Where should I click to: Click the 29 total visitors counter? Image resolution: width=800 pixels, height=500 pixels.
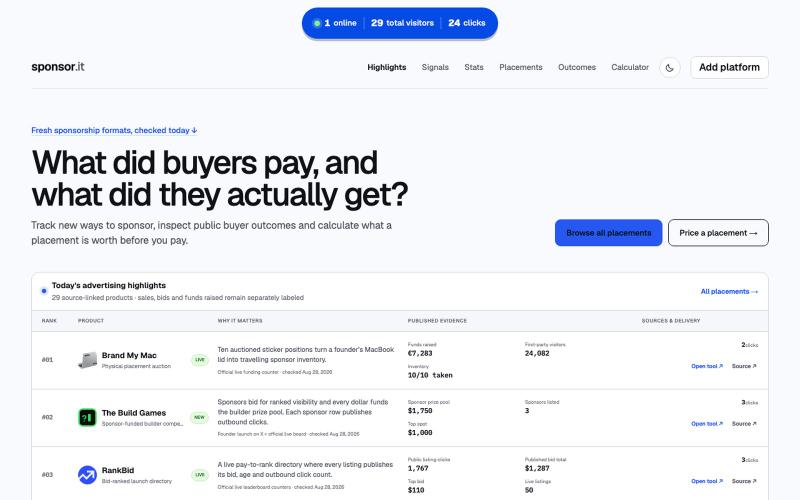pos(402,23)
